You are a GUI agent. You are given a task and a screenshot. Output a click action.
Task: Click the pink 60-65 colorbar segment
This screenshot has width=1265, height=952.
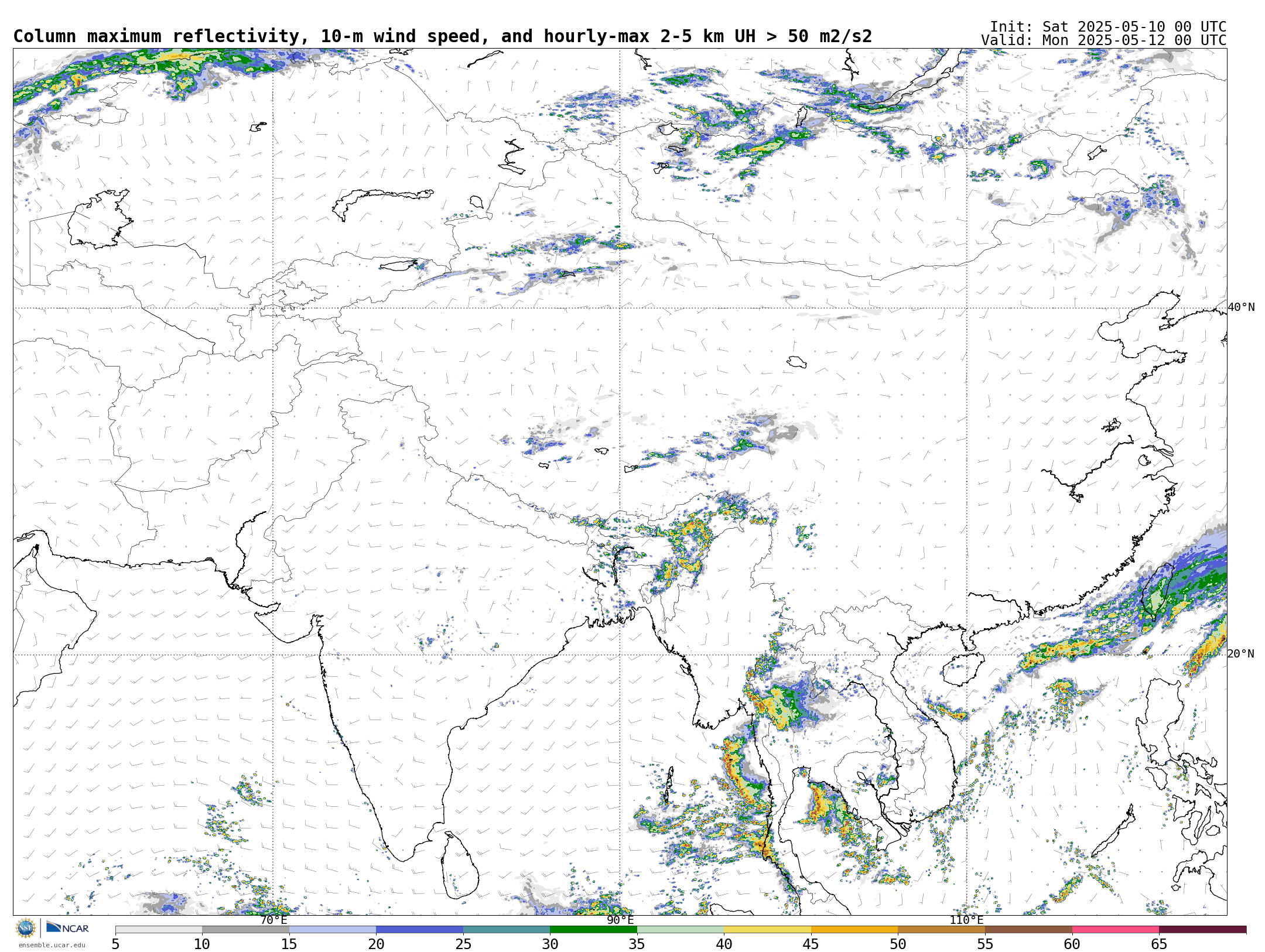coord(1116,930)
